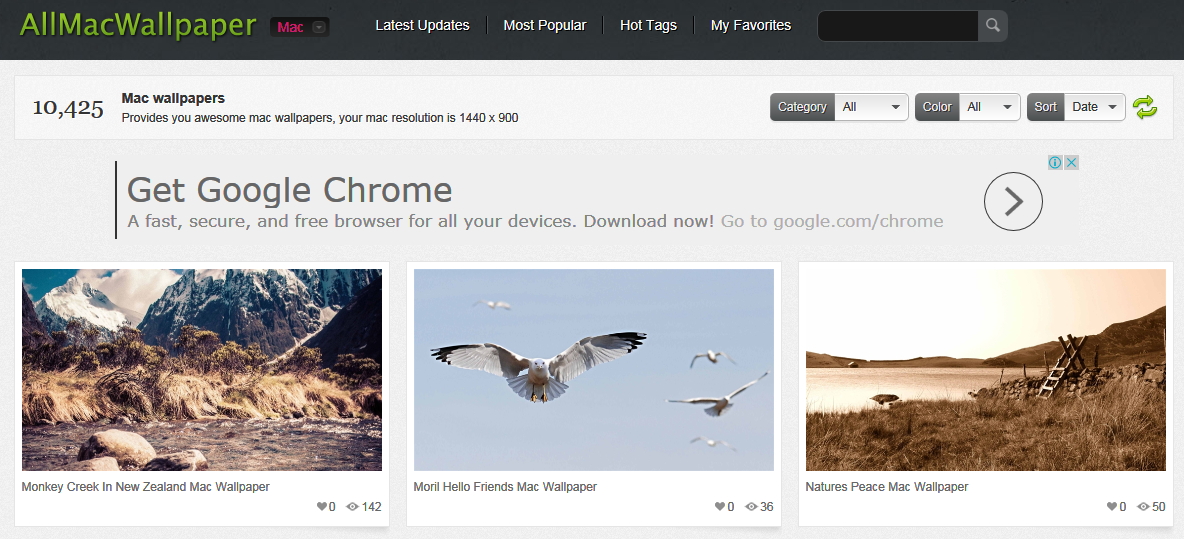The height and width of the screenshot is (539, 1184).
Task: Click the AllMacWallpaper site logo
Action: coord(138,26)
